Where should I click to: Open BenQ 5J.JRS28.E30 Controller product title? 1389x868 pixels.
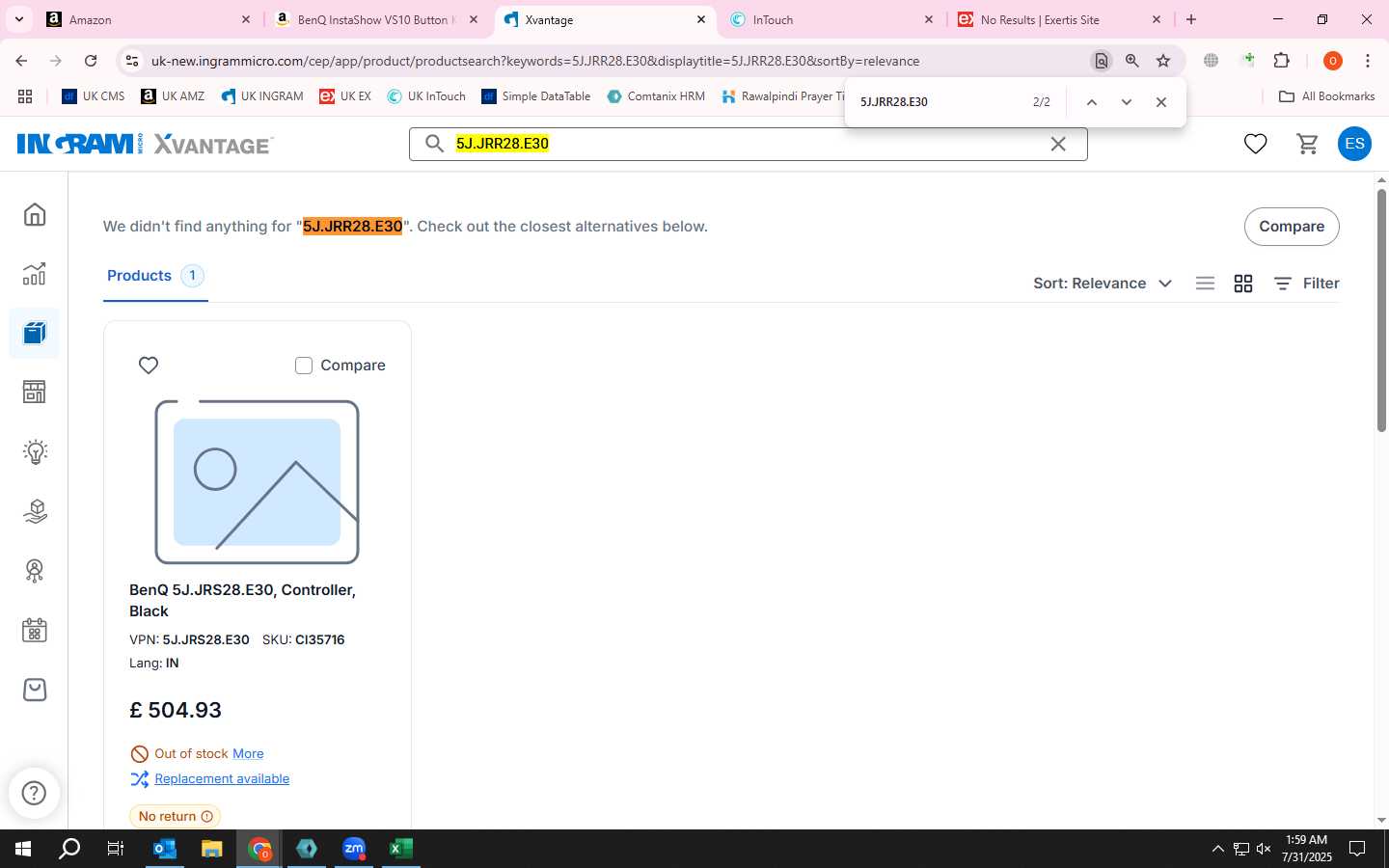point(243,601)
